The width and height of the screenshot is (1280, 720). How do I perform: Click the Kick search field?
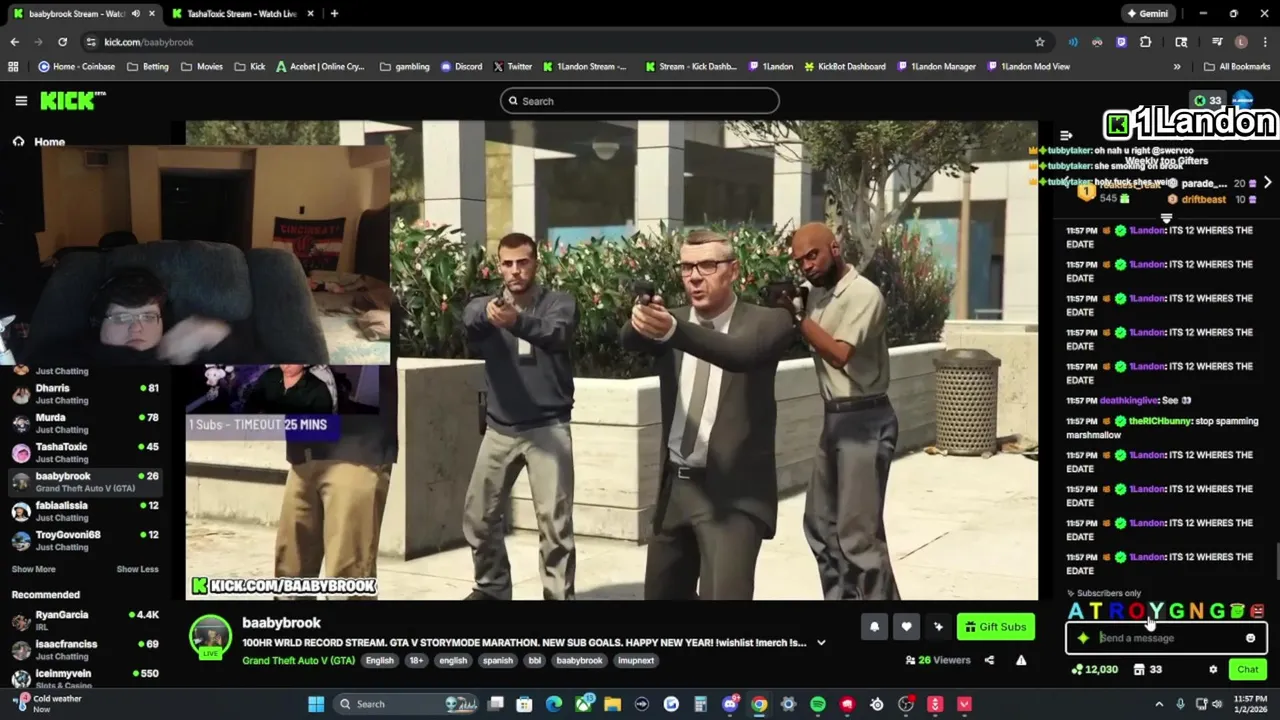coord(640,101)
